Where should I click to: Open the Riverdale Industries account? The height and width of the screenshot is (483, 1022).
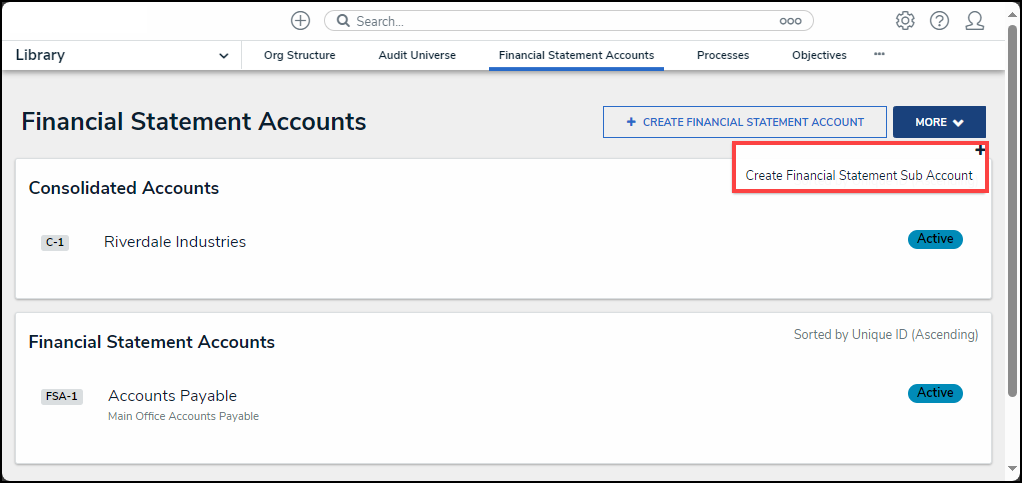[175, 241]
